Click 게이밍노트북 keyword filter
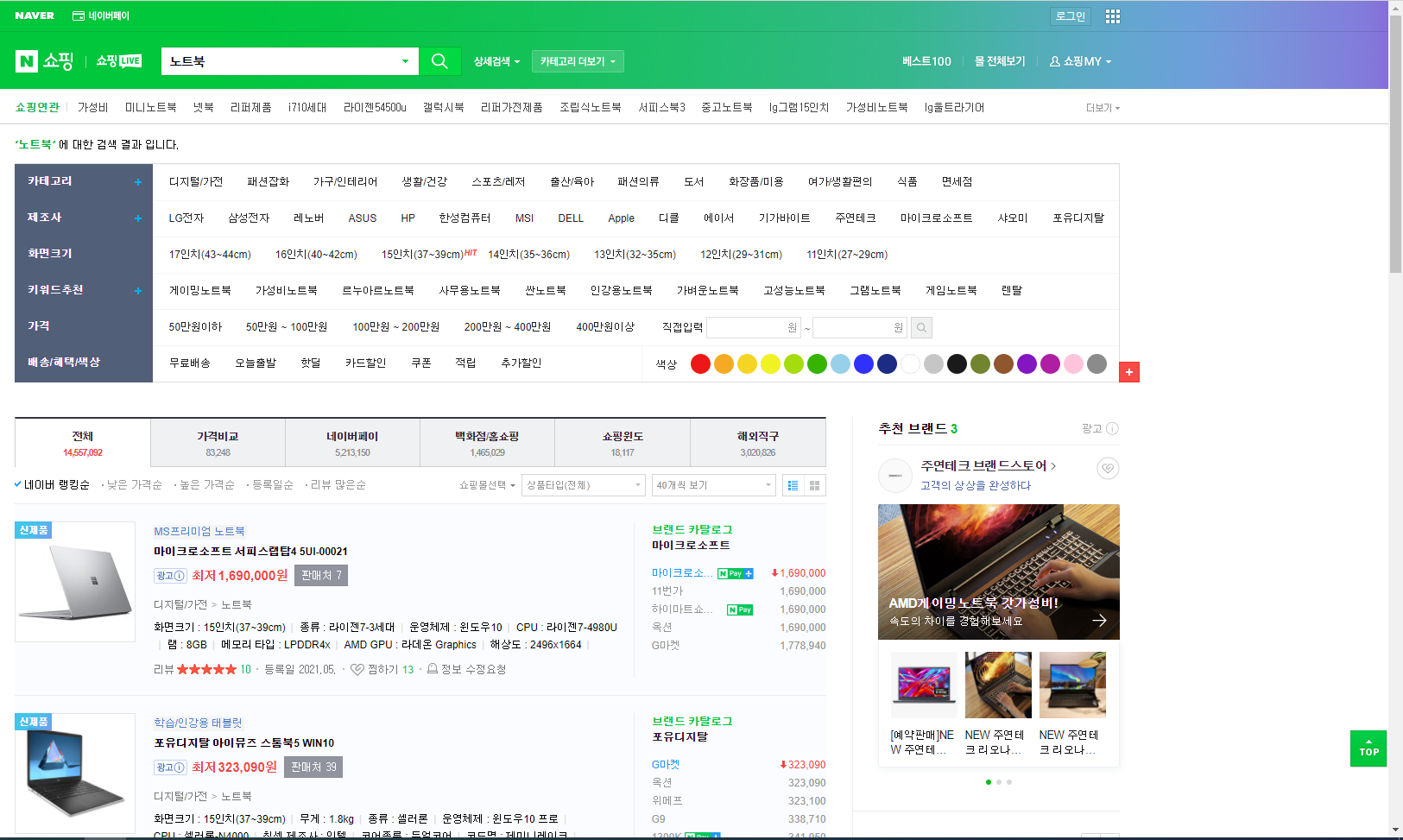The width and height of the screenshot is (1403, 840). (199, 291)
